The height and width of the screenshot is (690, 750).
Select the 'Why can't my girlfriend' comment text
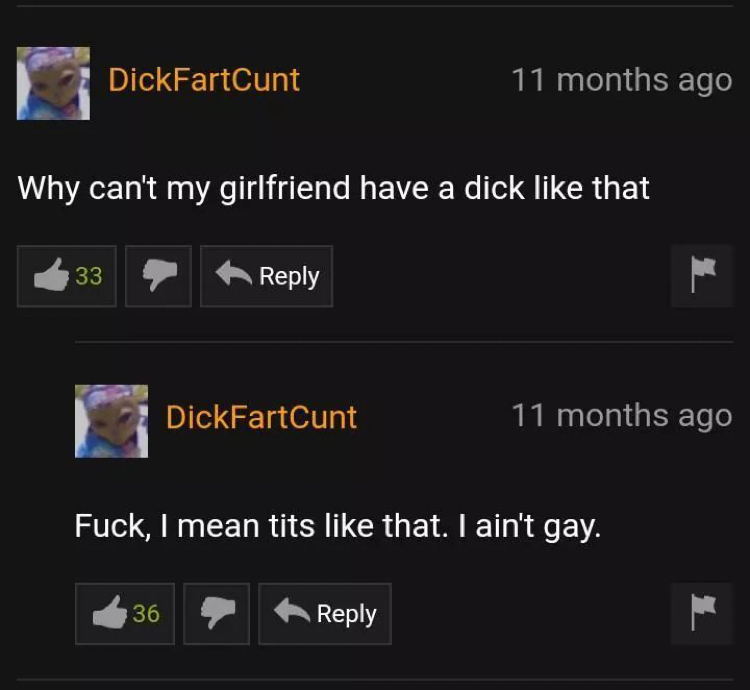(x=333, y=188)
